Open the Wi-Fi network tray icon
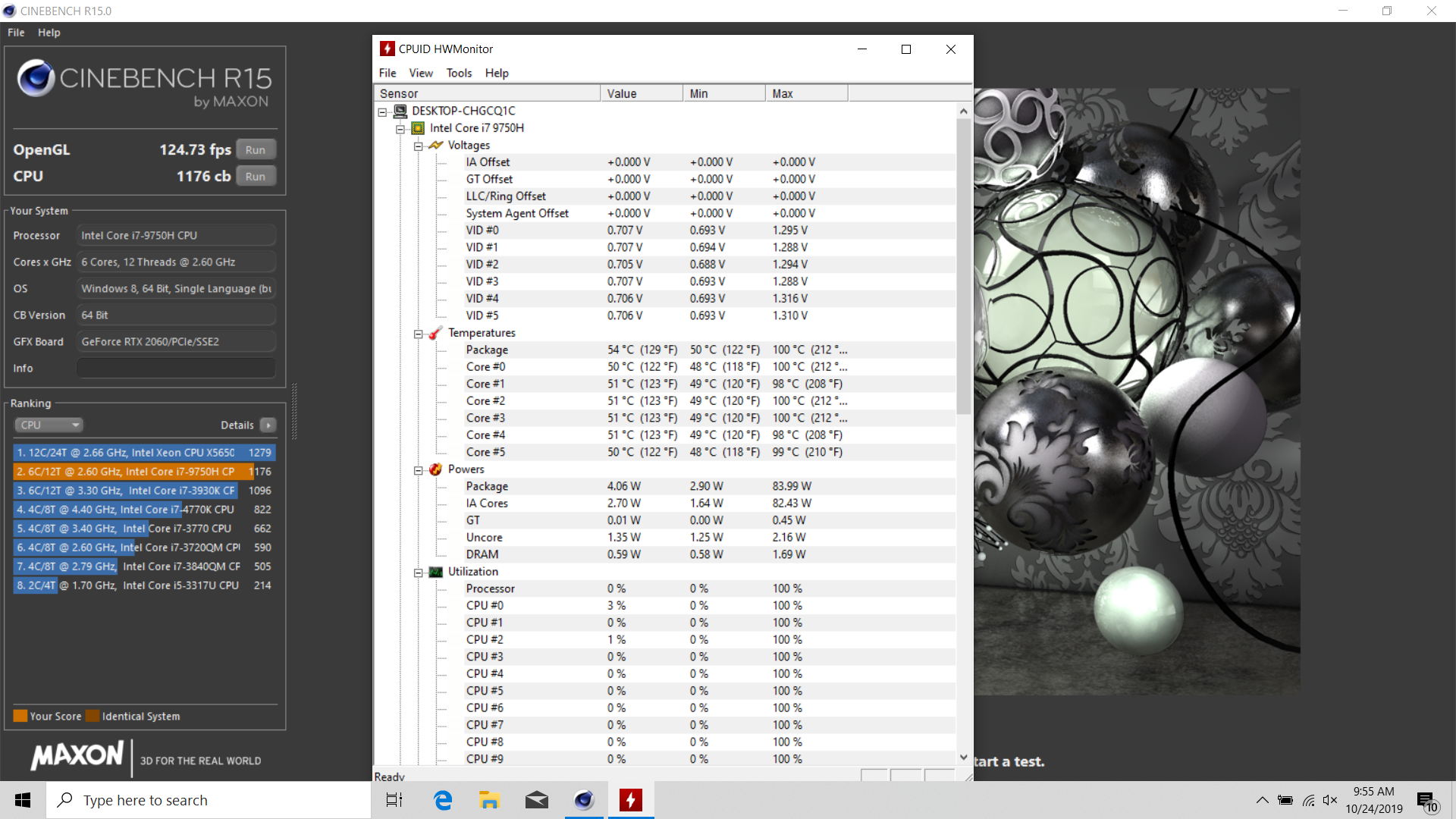1456x819 pixels. [1309, 800]
